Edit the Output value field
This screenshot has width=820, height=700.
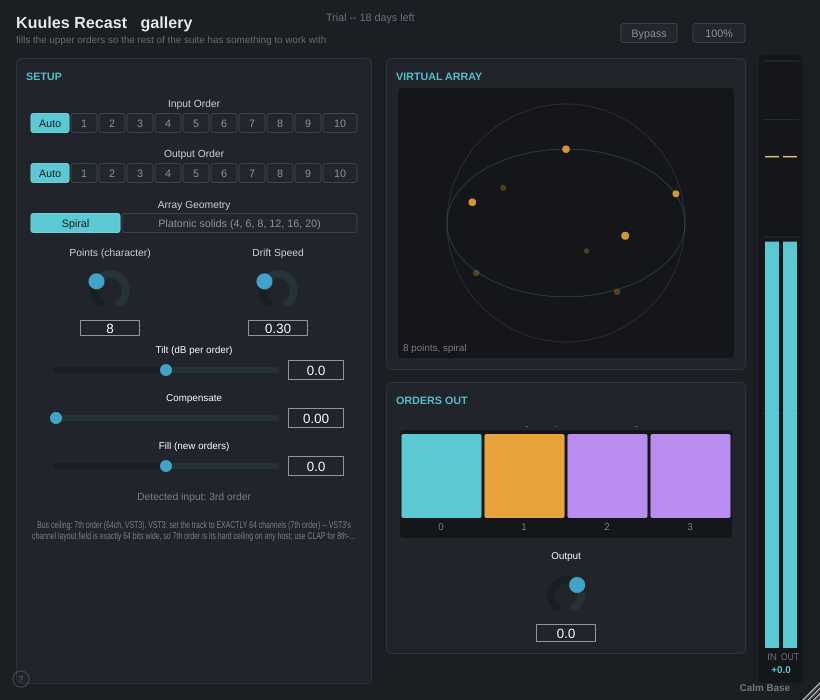566,634
